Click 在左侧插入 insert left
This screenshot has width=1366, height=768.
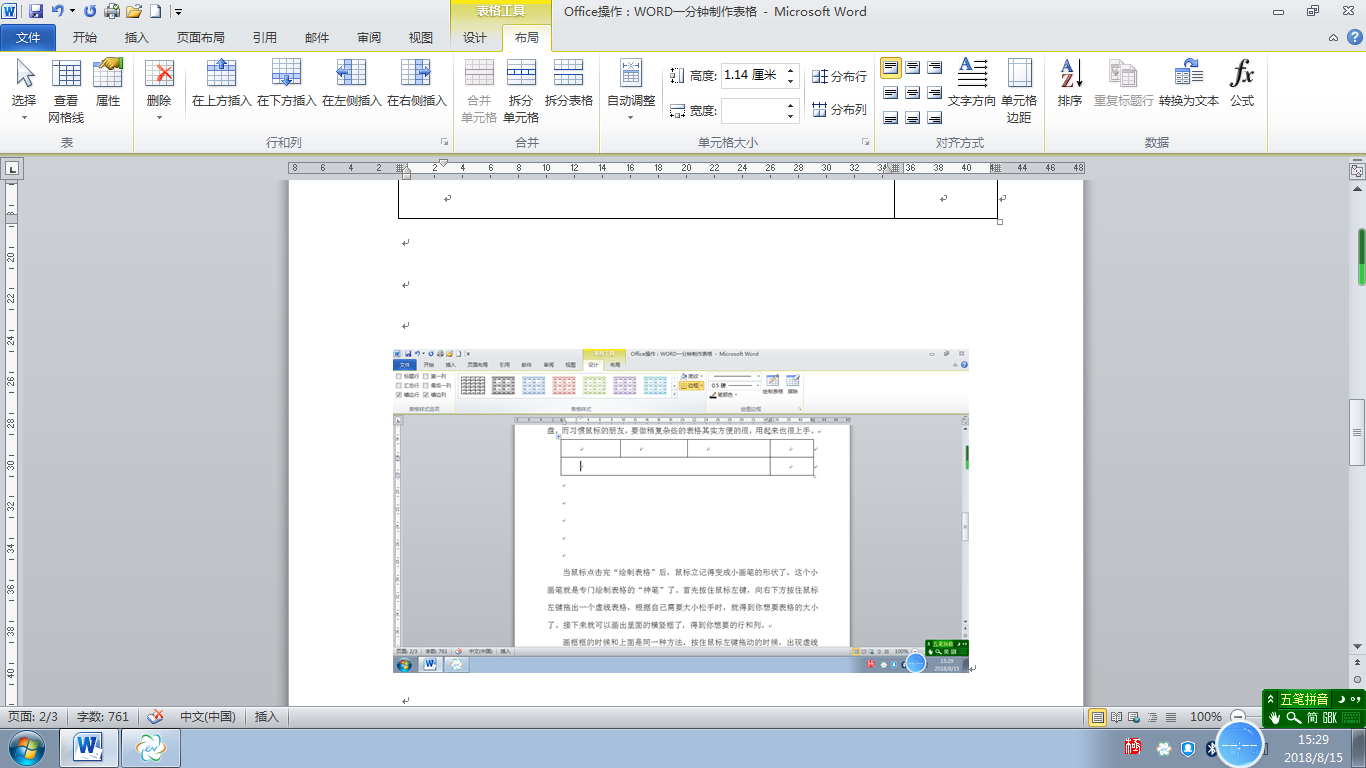coord(351,82)
